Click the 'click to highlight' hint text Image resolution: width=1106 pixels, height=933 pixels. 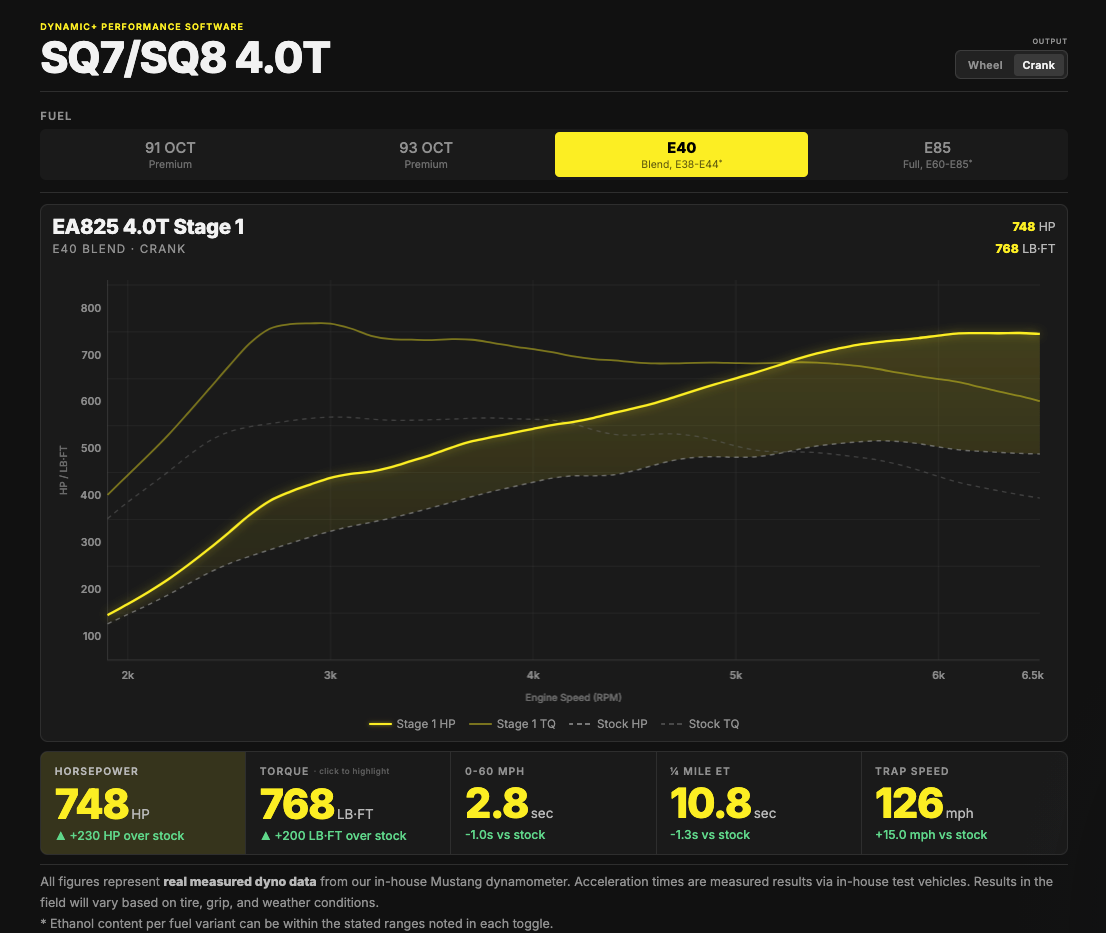pyautogui.click(x=354, y=772)
